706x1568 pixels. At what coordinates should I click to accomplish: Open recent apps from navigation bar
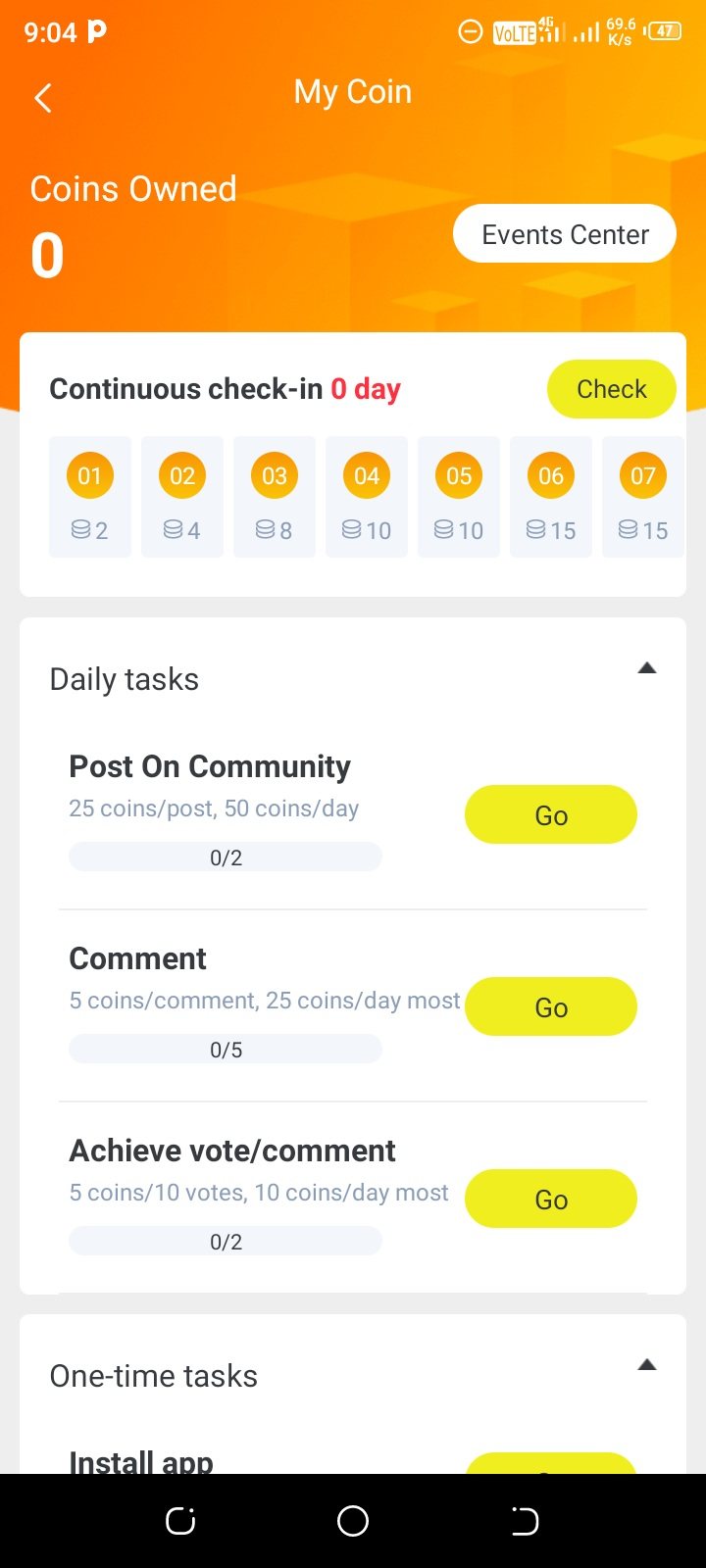(x=180, y=1521)
